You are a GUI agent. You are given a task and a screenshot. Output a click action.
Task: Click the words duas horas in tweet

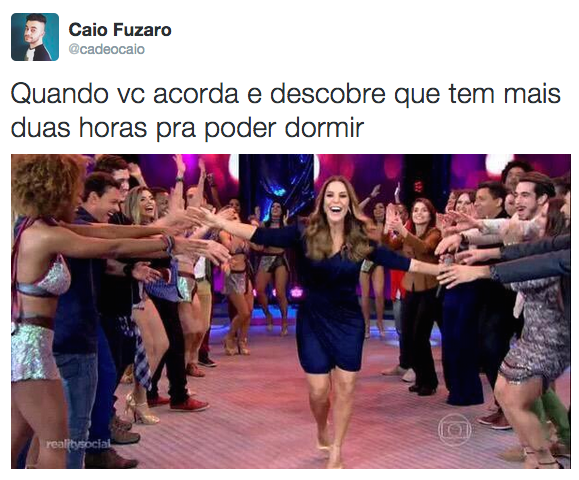79,127
